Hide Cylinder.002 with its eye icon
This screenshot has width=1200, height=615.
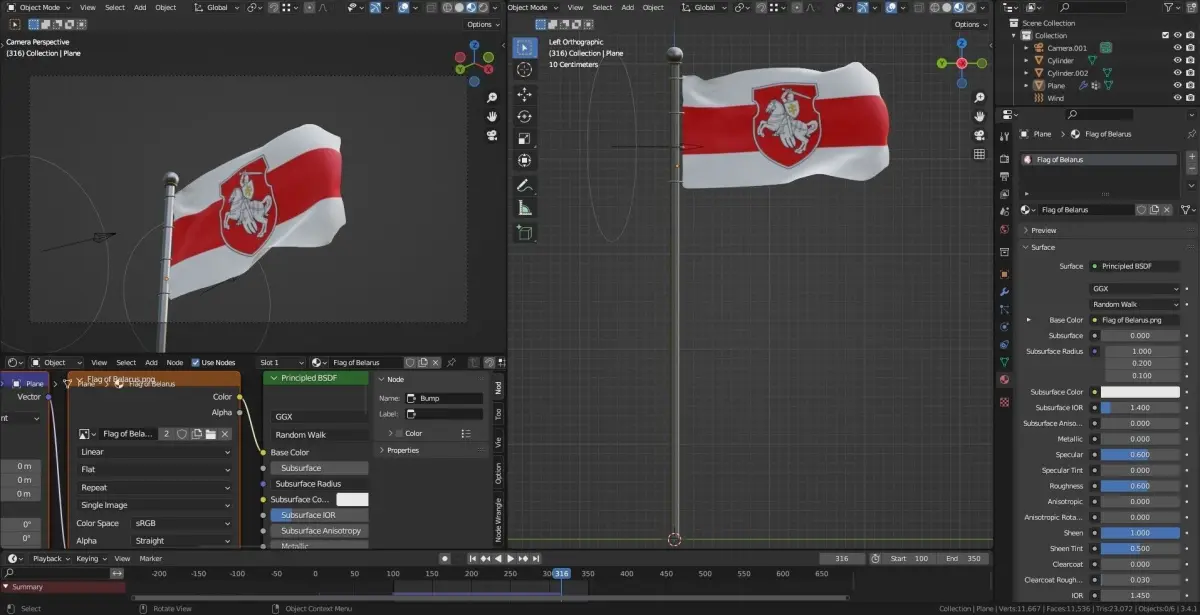click(1177, 73)
